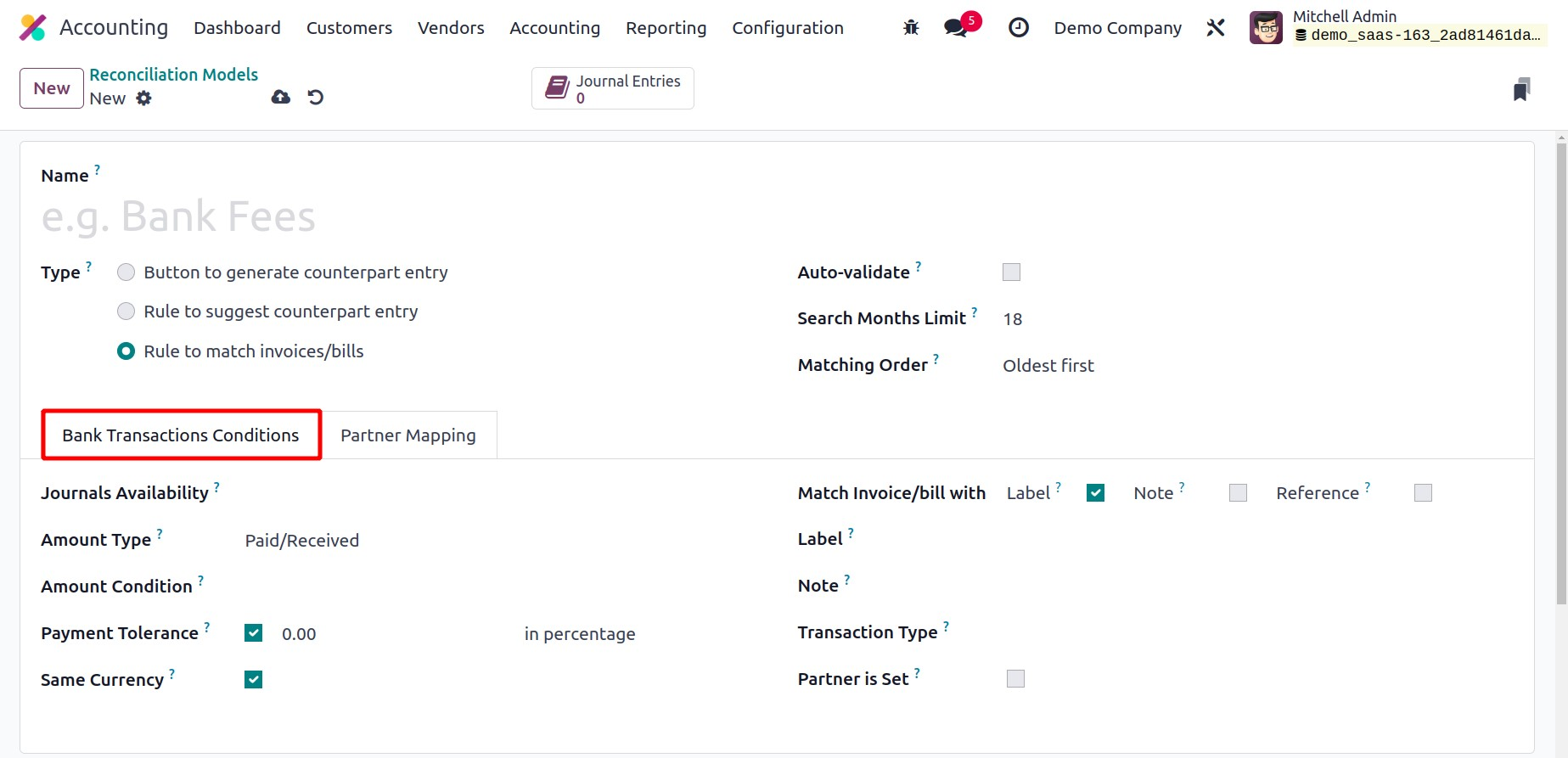Click the bookmark icon at top right
Viewport: 1568px width, 758px height.
[1520, 89]
